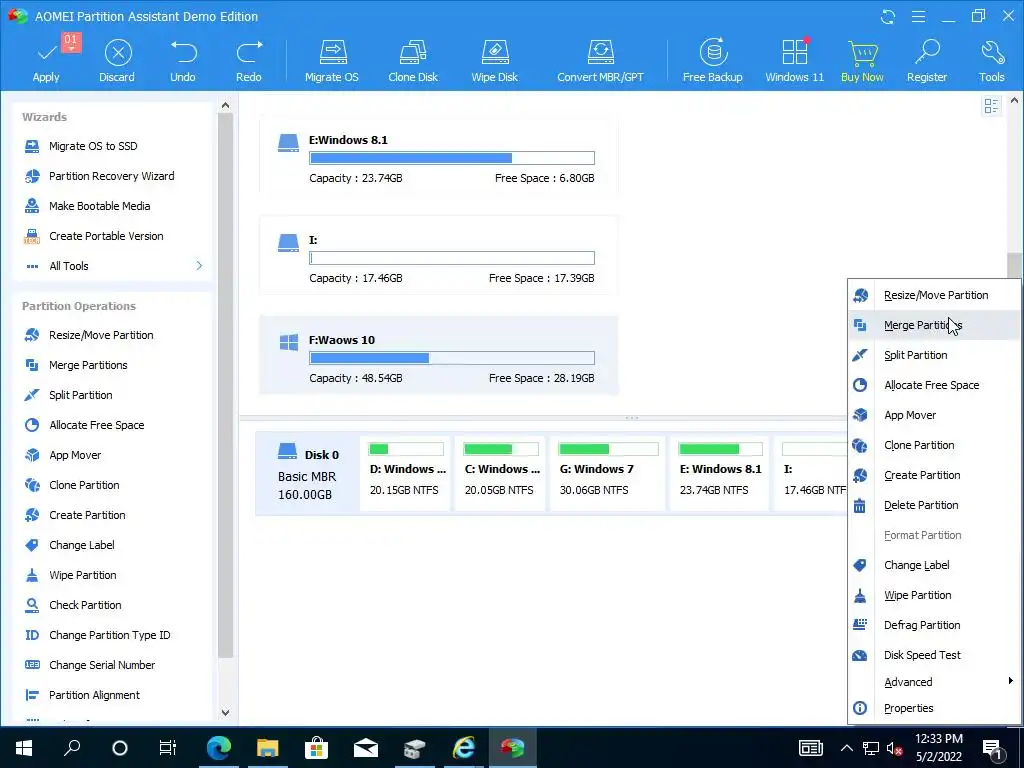Screen dimensions: 1024x768
Task: Open the Wipe Disk tool
Action: coord(494,60)
